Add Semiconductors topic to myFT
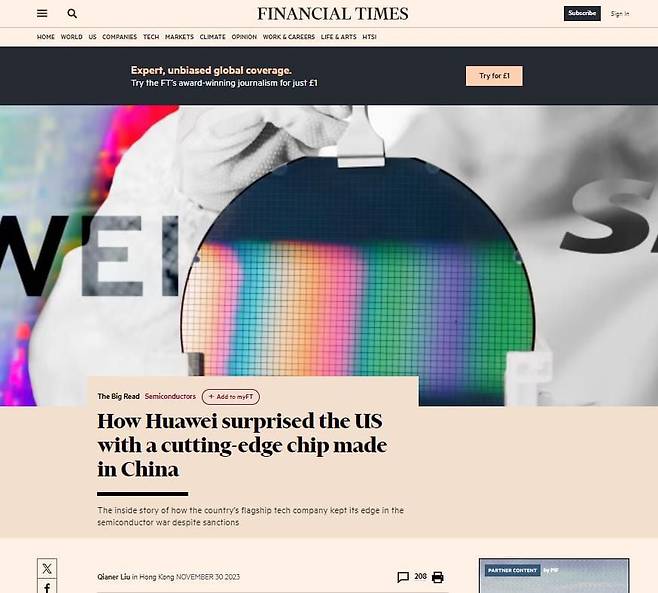The height and width of the screenshot is (593, 658). point(231,397)
